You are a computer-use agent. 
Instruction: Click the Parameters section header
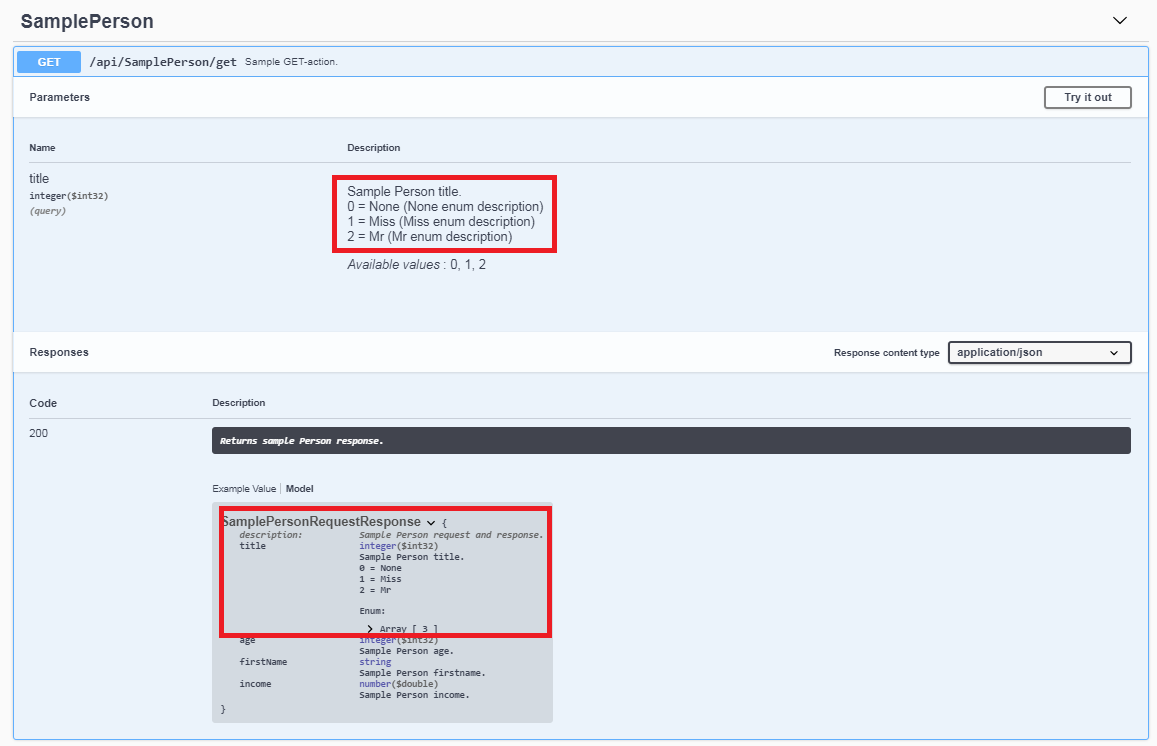pyautogui.click(x=60, y=97)
